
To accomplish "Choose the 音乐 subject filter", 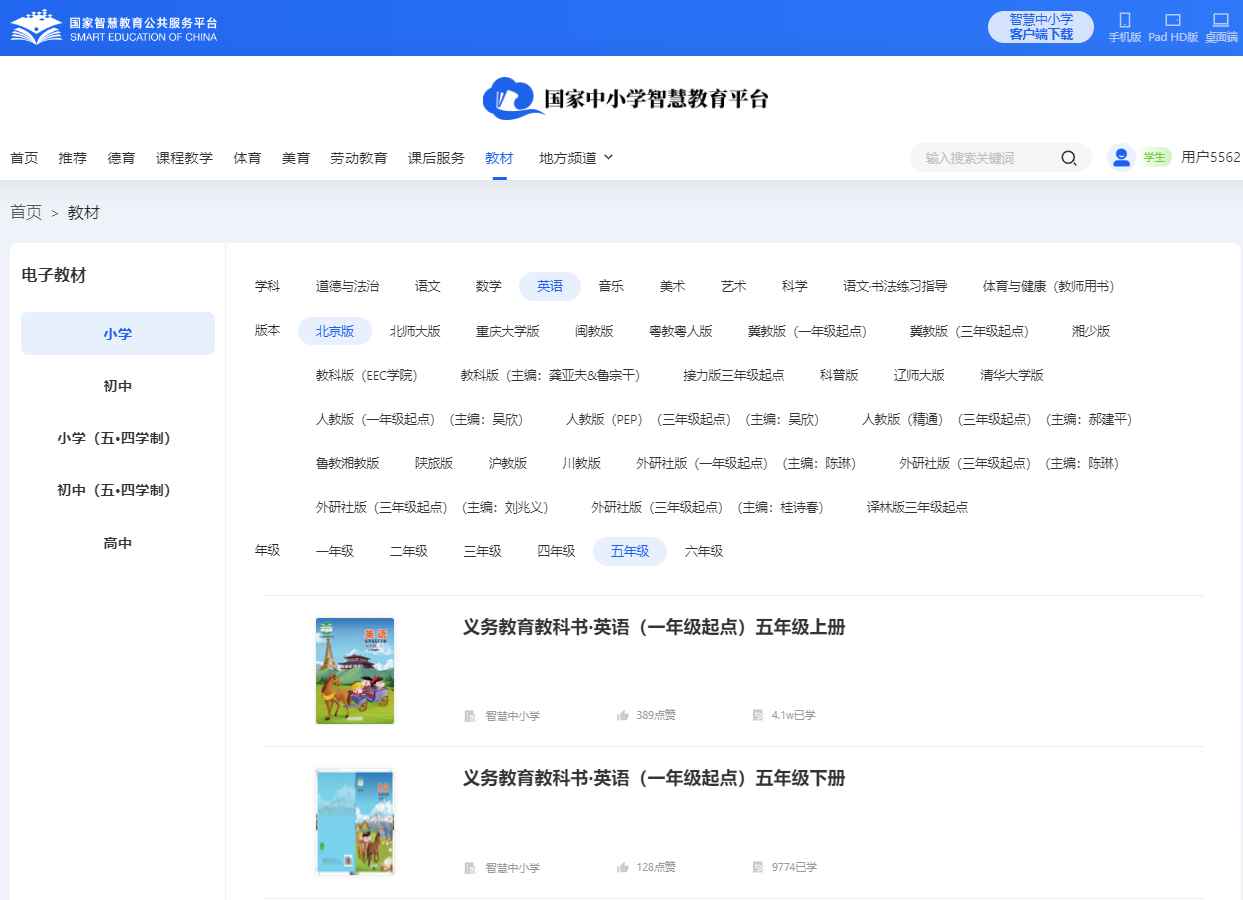I will click(x=611, y=286).
